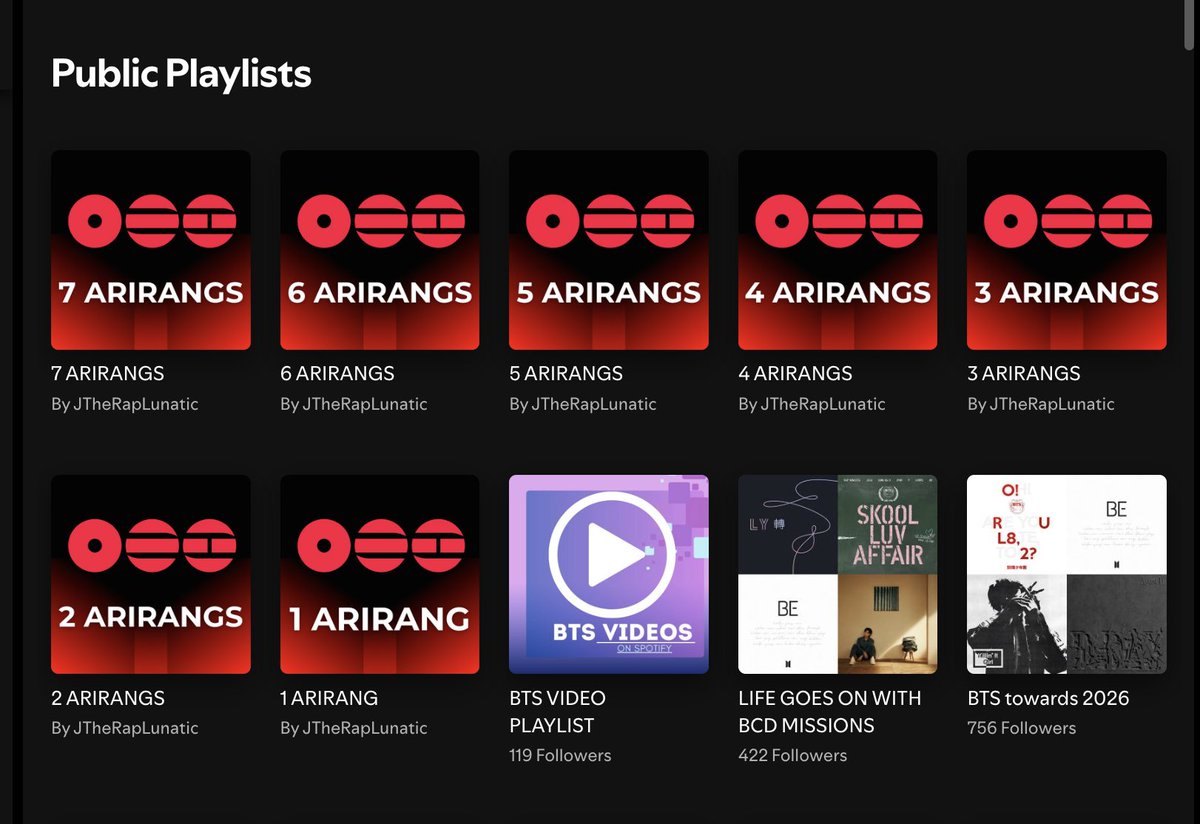Screen dimensions: 1200x824
Task: Click the Public Playlists heading
Action: tap(181, 73)
